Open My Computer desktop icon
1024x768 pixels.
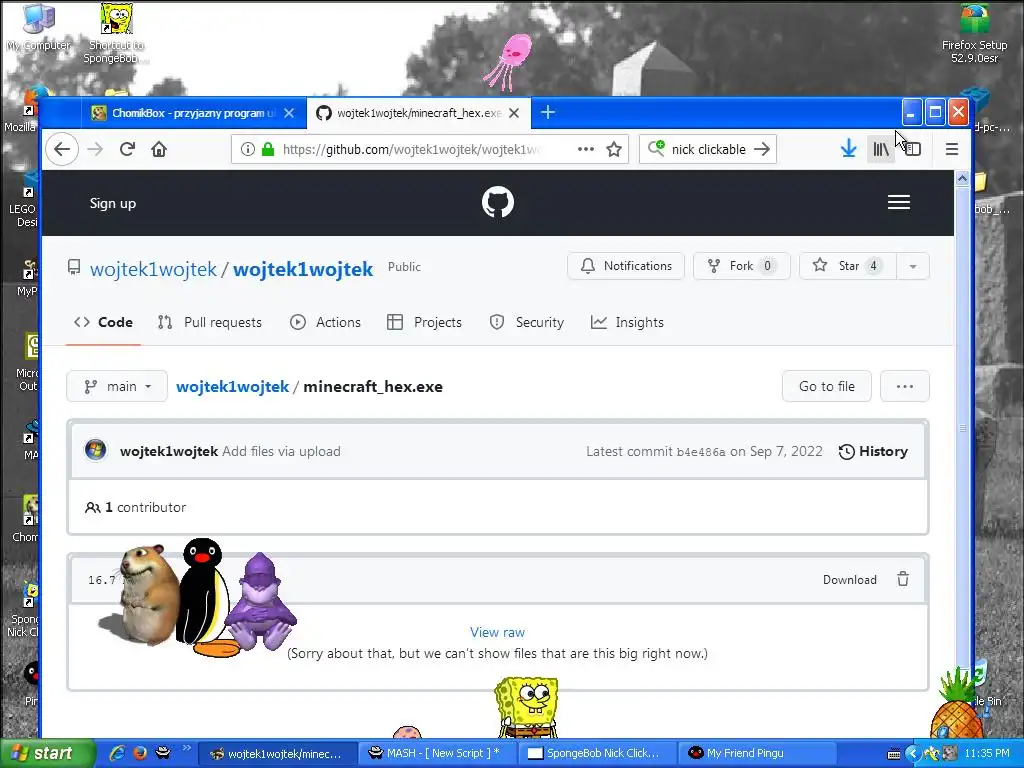coord(39,27)
